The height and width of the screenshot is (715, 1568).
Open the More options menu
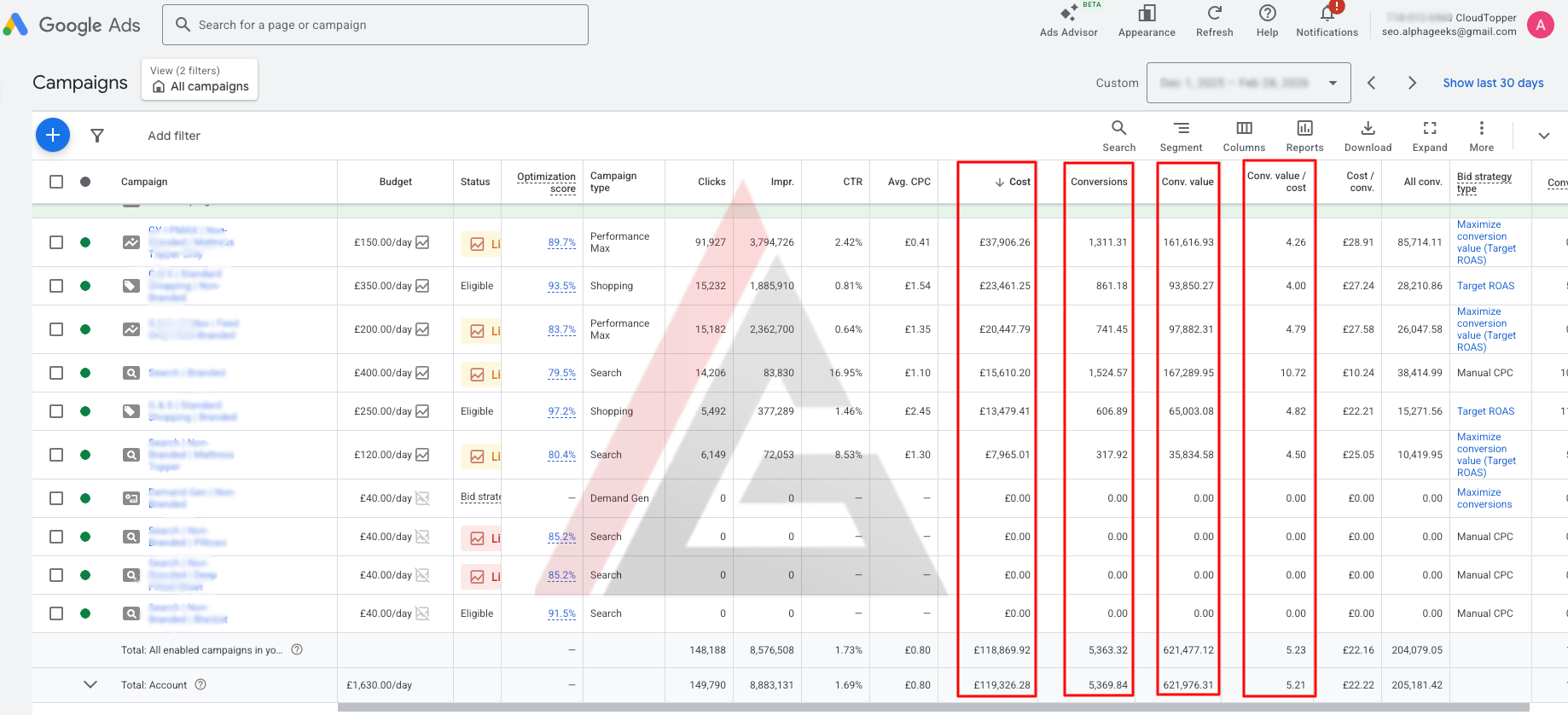click(1481, 129)
